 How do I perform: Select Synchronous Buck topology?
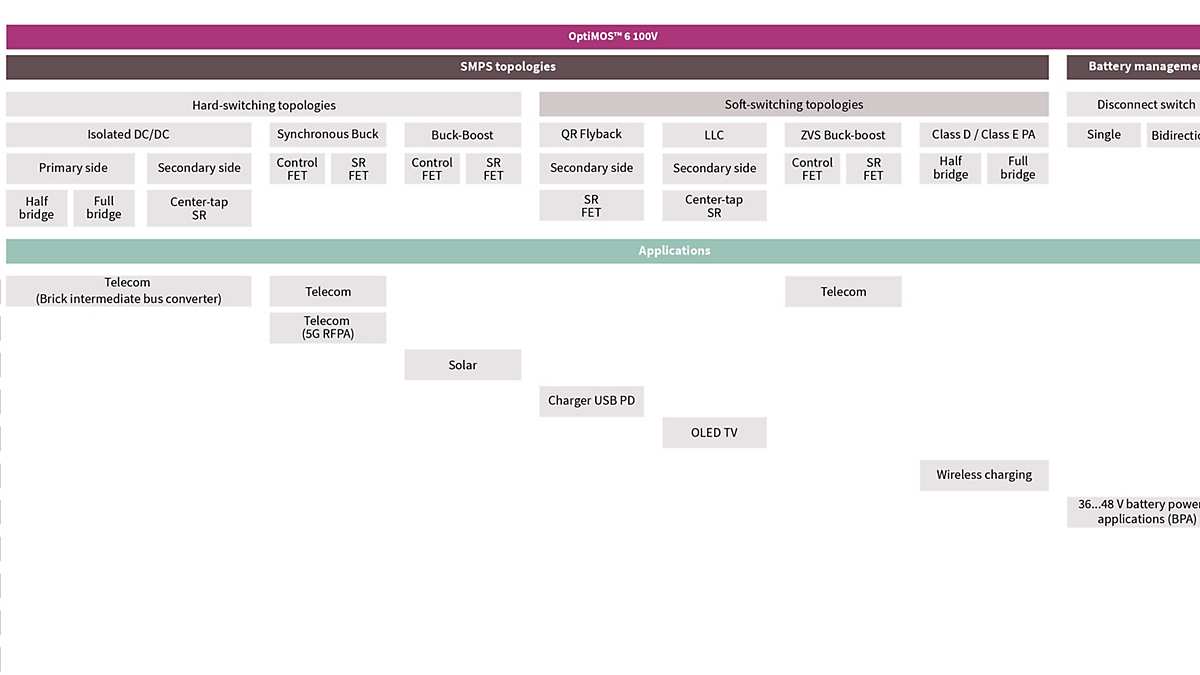pos(327,134)
